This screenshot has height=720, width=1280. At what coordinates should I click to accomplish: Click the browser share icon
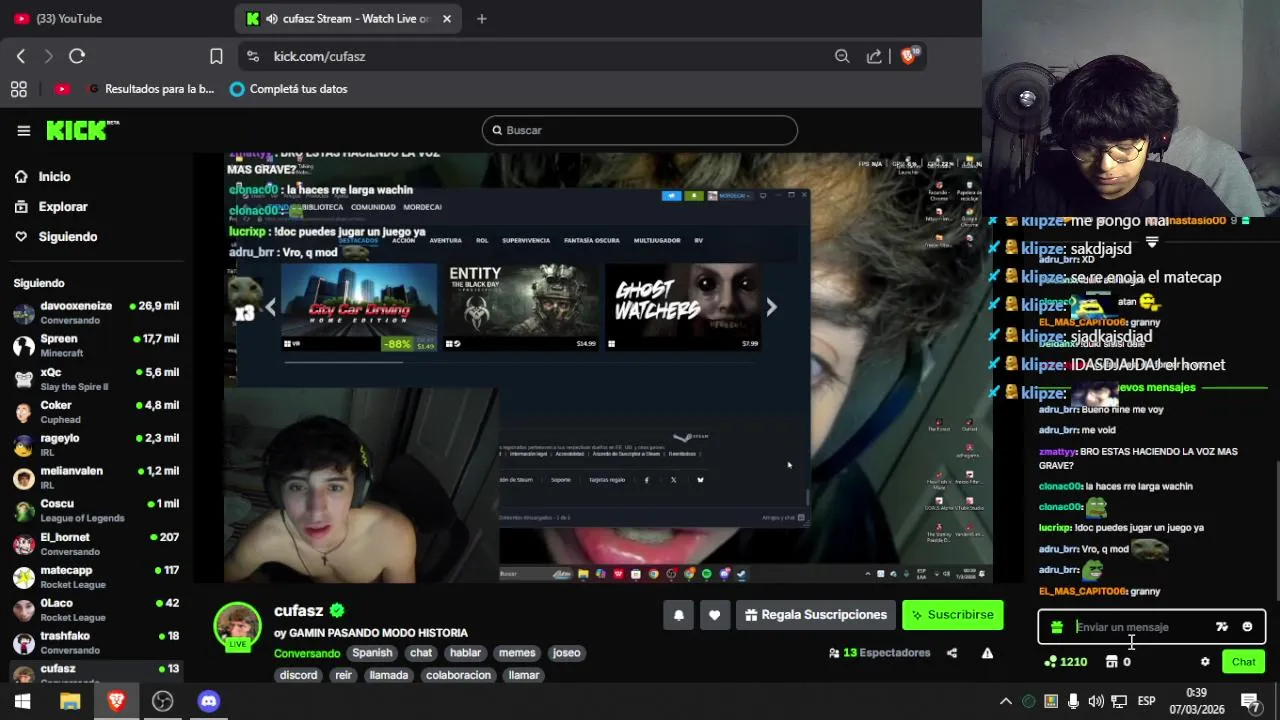coord(874,56)
